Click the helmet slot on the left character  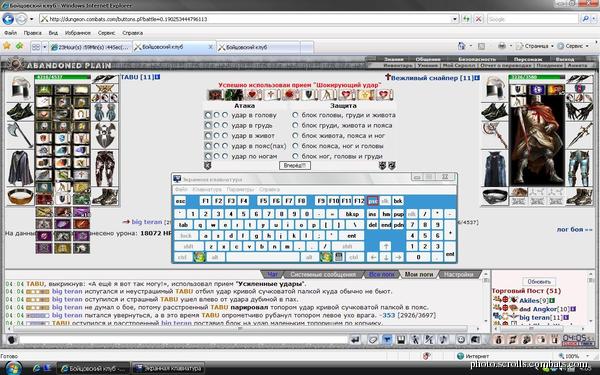(20, 88)
